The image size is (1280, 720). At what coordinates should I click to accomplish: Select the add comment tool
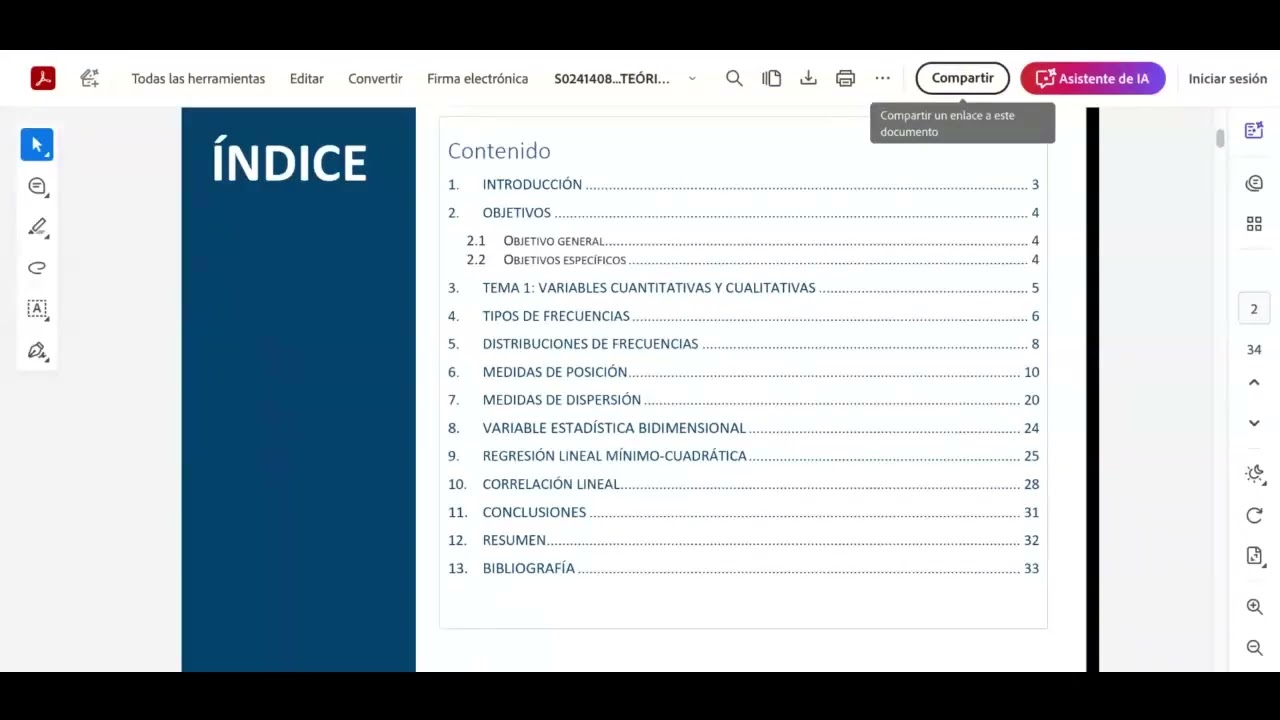[x=37, y=186]
